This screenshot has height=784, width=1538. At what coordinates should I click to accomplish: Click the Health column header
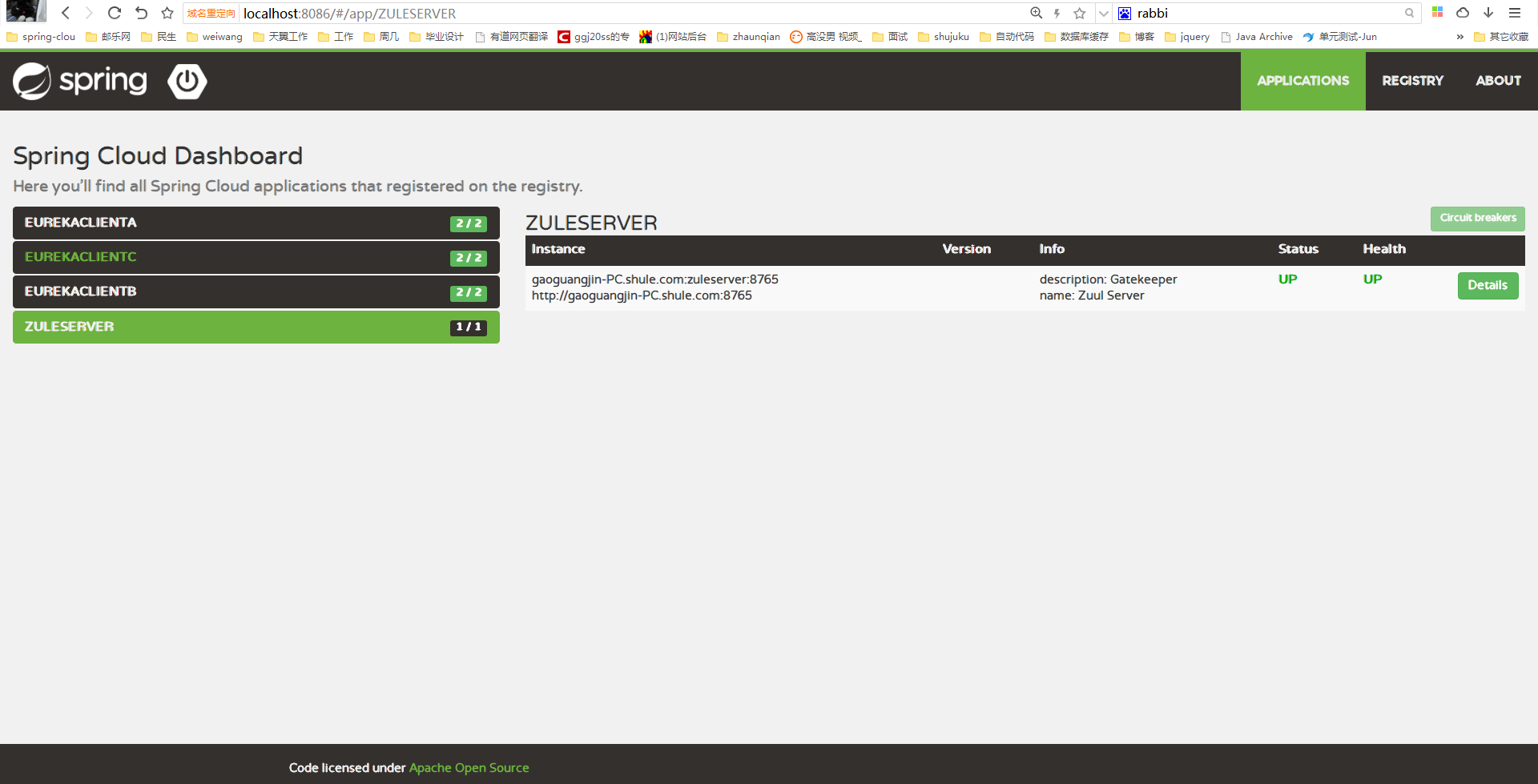[x=1384, y=249]
